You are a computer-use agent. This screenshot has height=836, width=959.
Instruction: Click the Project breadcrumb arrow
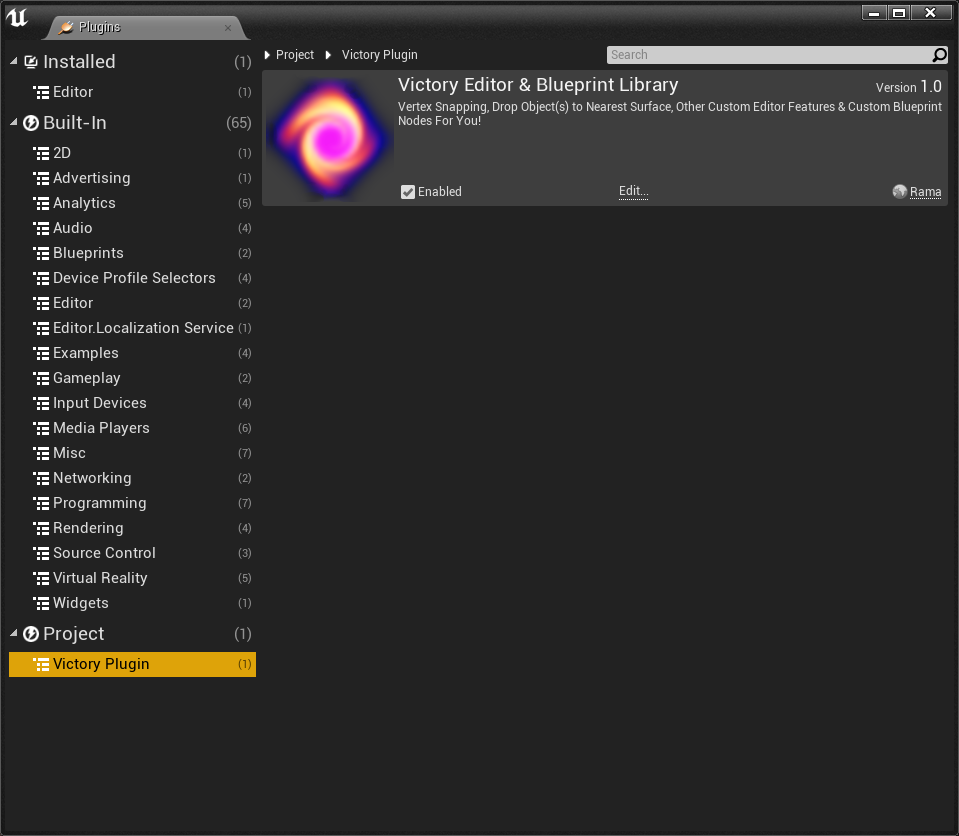(267, 55)
